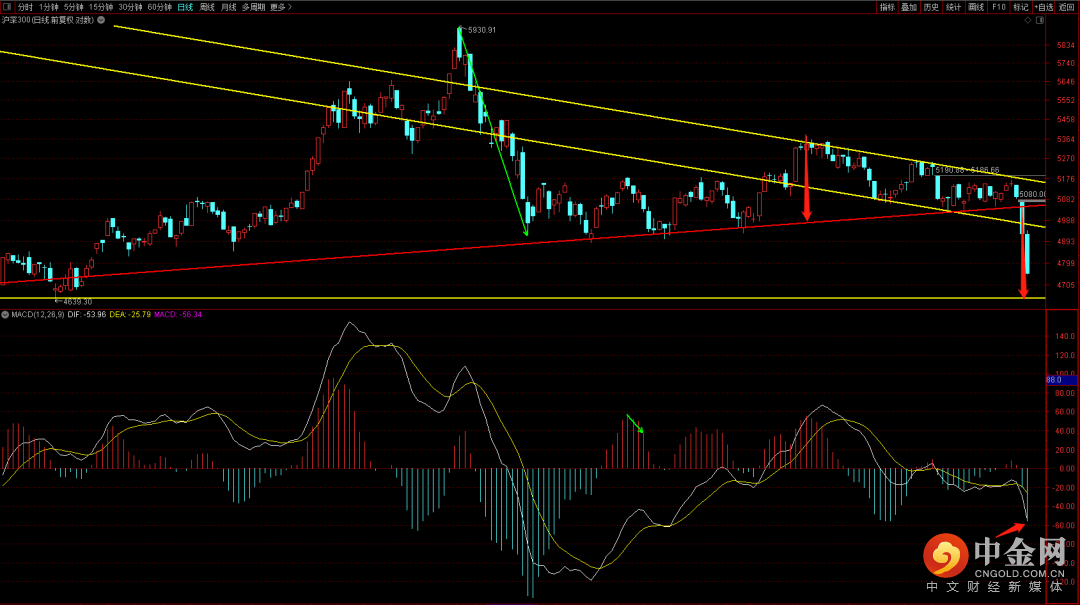Open the 多周期 multi-period view
Screen dimensions: 1080x605
[x=253, y=7]
